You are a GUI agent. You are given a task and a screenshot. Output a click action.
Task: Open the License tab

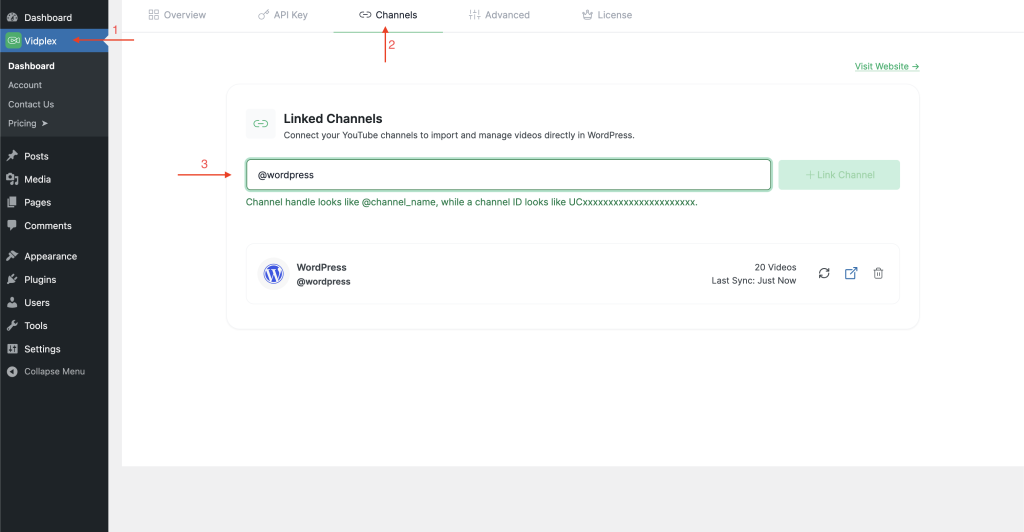(x=606, y=15)
